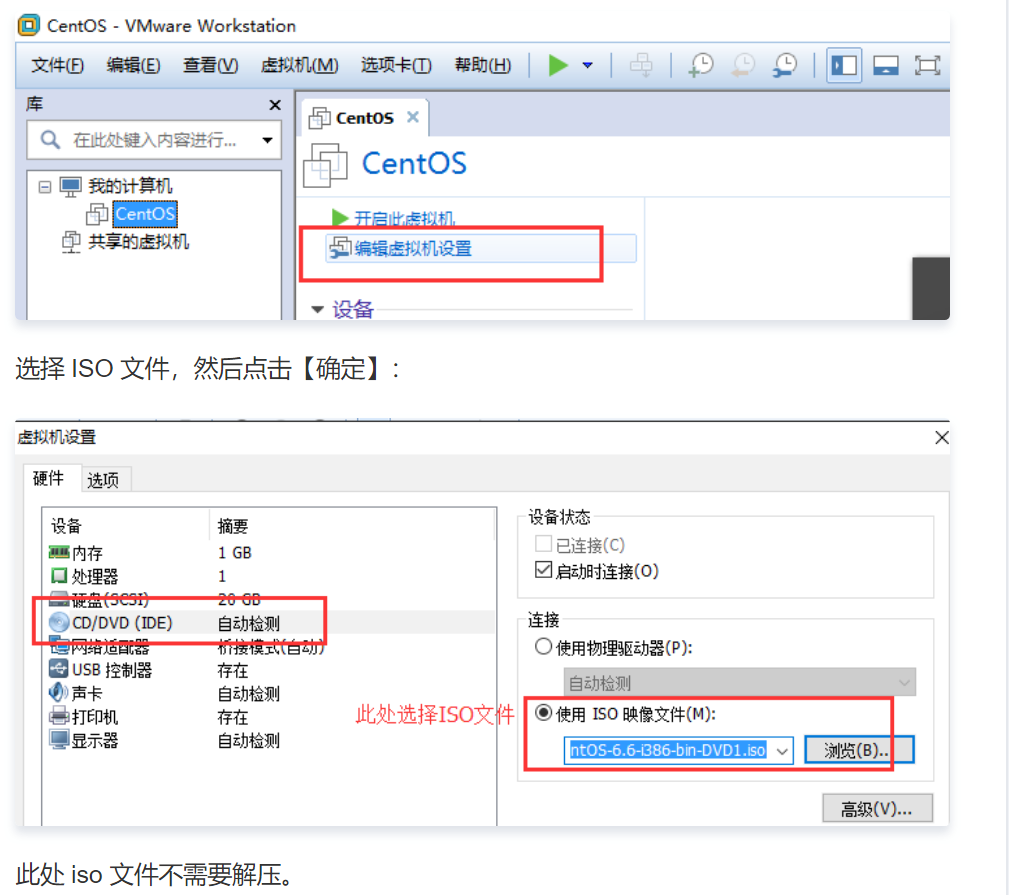Select 使用物理驱动器(P) radio button
The height and width of the screenshot is (895, 1009).
pyautogui.click(x=543, y=647)
